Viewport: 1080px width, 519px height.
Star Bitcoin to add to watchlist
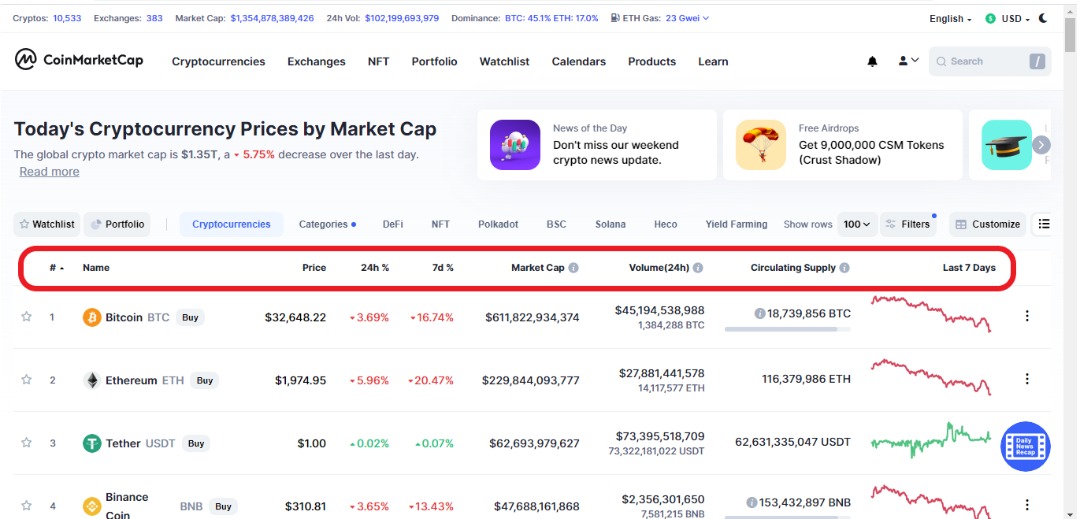(26, 317)
